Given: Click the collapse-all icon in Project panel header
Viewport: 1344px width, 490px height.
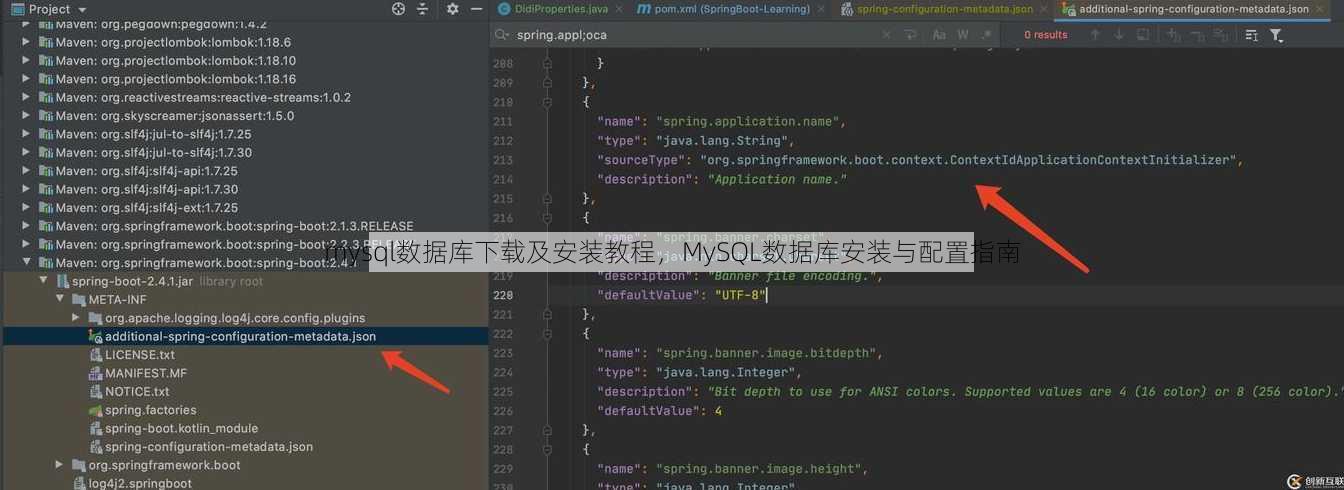Looking at the screenshot, I should click(424, 9).
